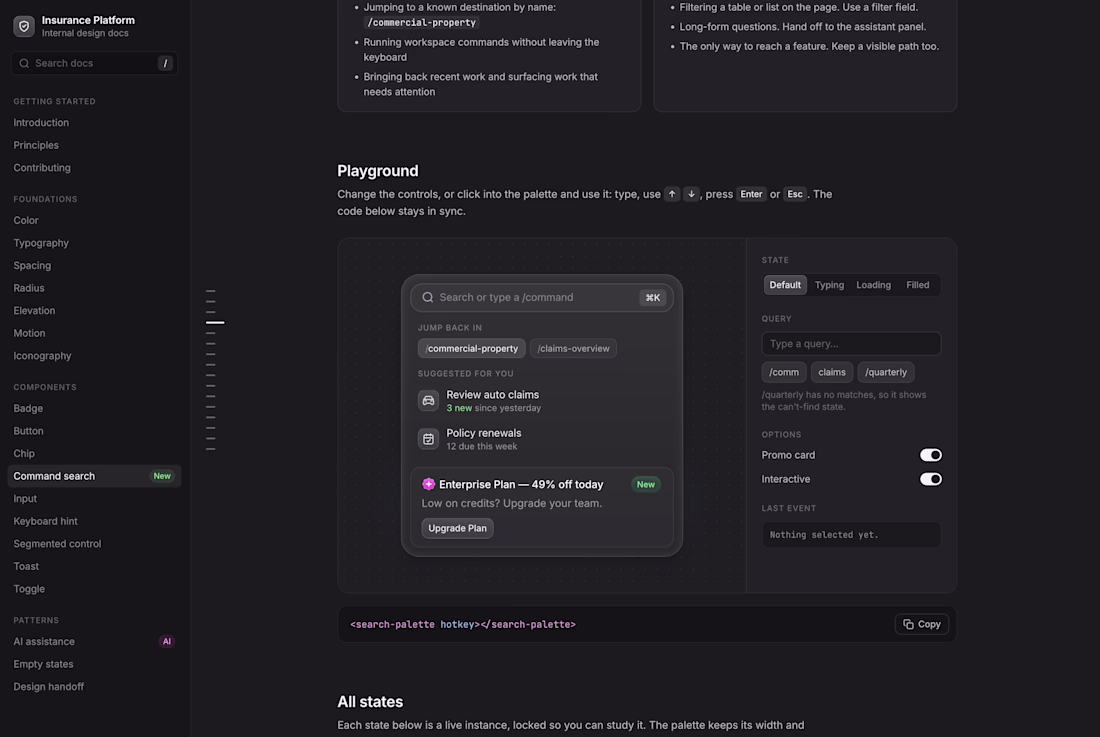Select the Default state tab
Screen dimensions: 1100x737
point(784,285)
